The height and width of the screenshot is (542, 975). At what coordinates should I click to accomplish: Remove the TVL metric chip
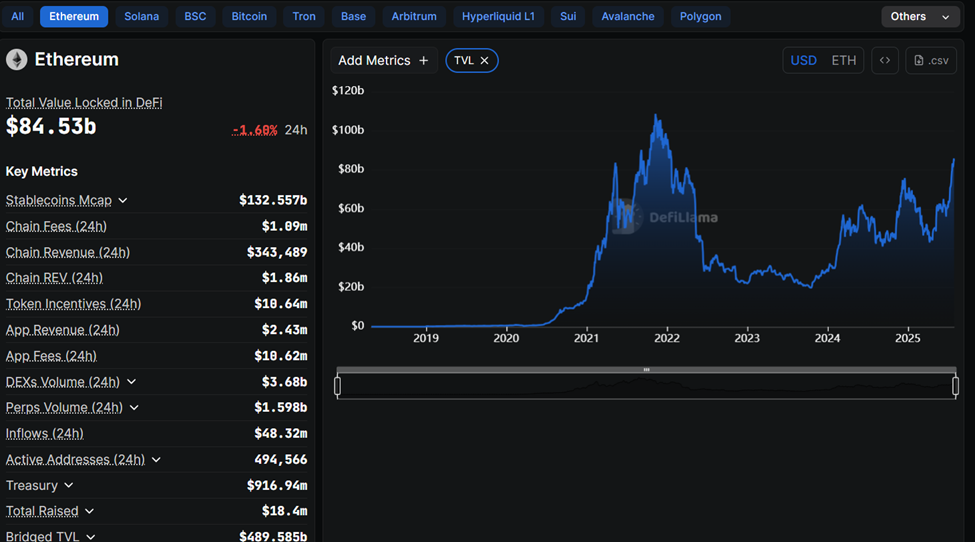pos(485,61)
